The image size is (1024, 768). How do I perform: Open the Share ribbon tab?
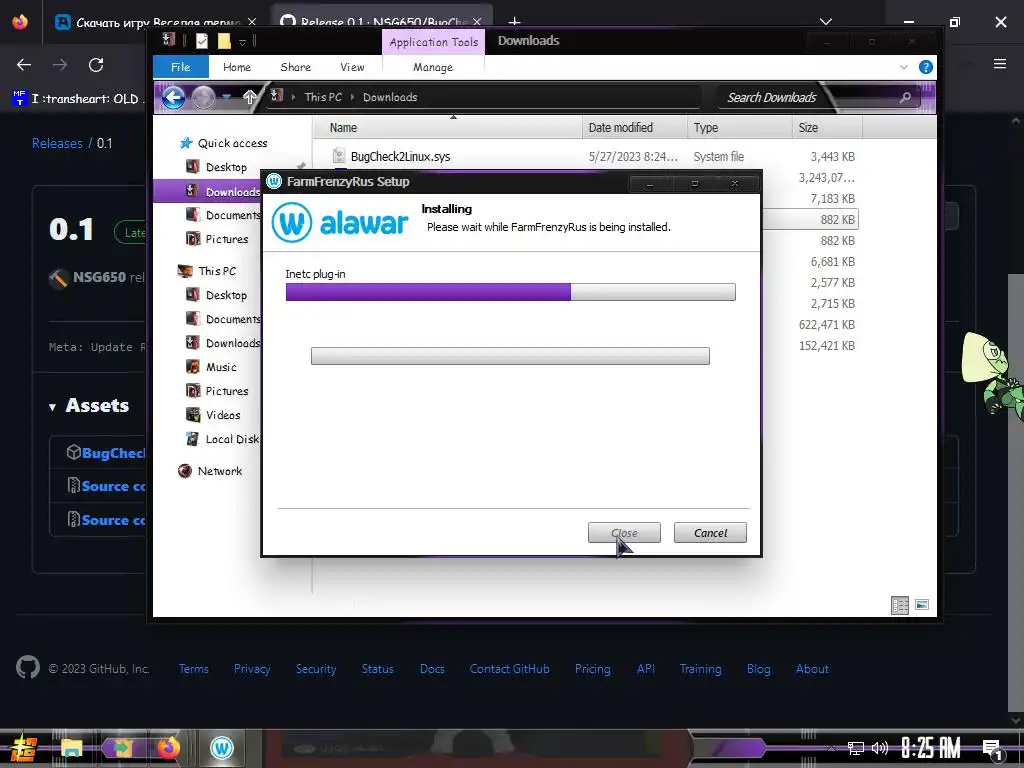[295, 67]
